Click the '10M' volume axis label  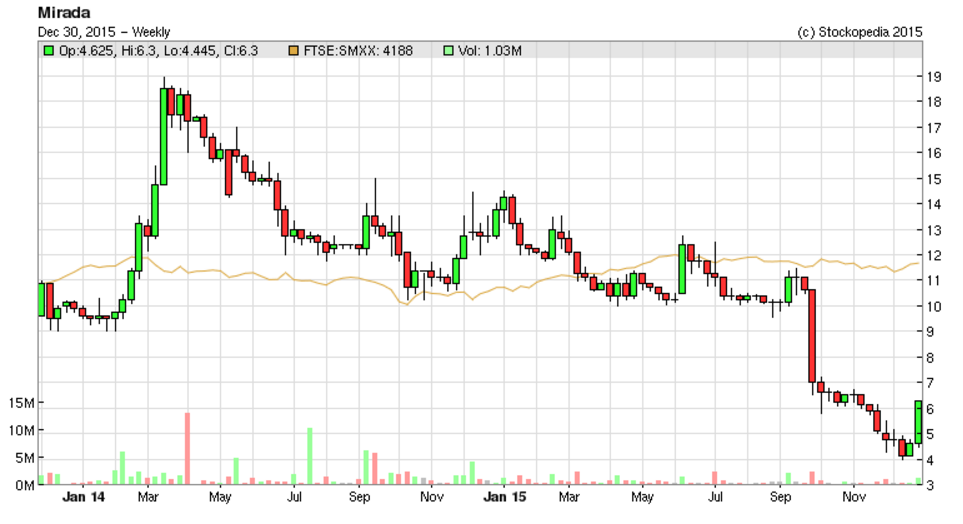point(21,431)
